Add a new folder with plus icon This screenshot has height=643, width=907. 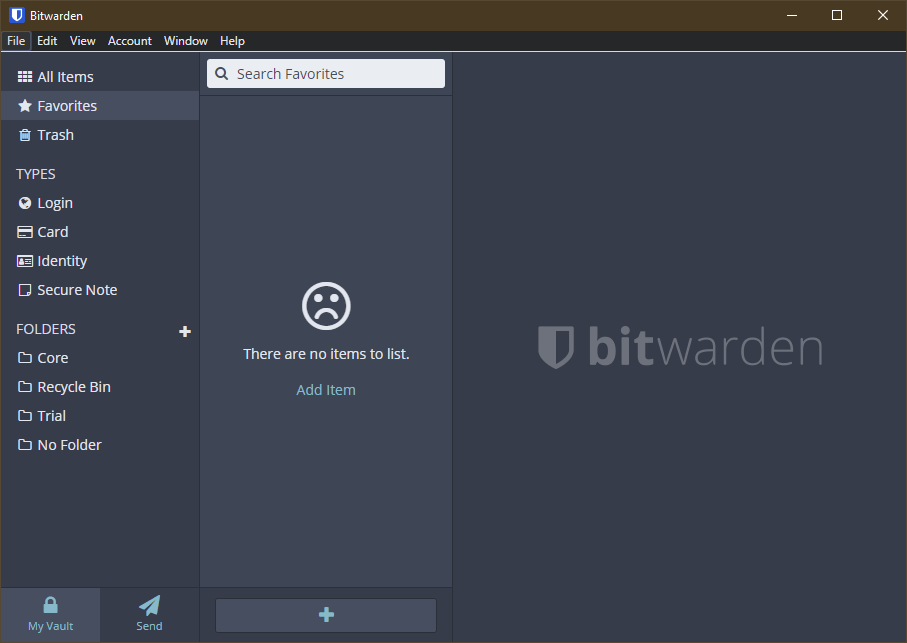[x=185, y=331]
